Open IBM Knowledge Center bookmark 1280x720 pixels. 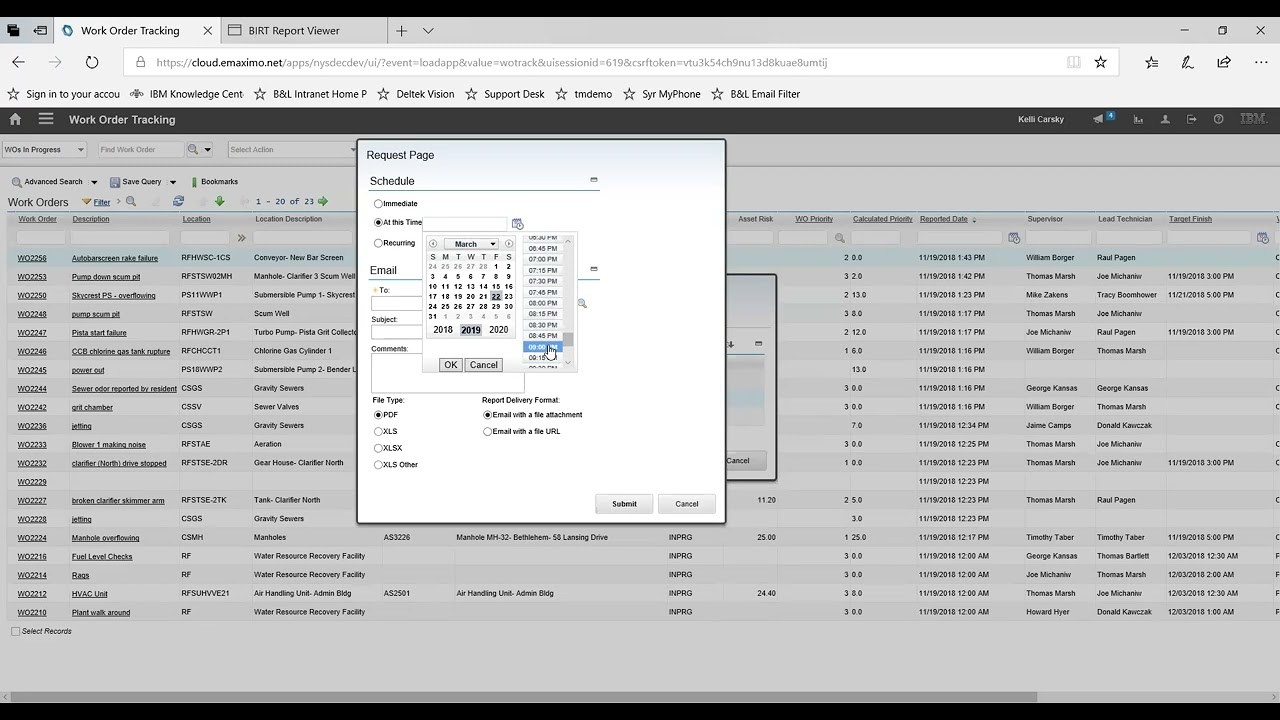point(186,94)
